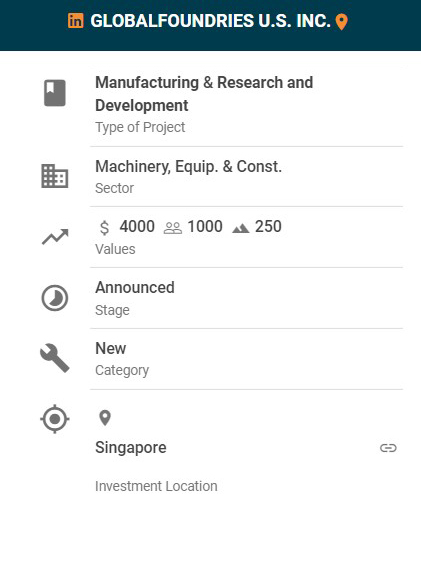The width and height of the screenshot is (421, 587).
Task: Click the crosshair target icon for location
Action: 55,419
